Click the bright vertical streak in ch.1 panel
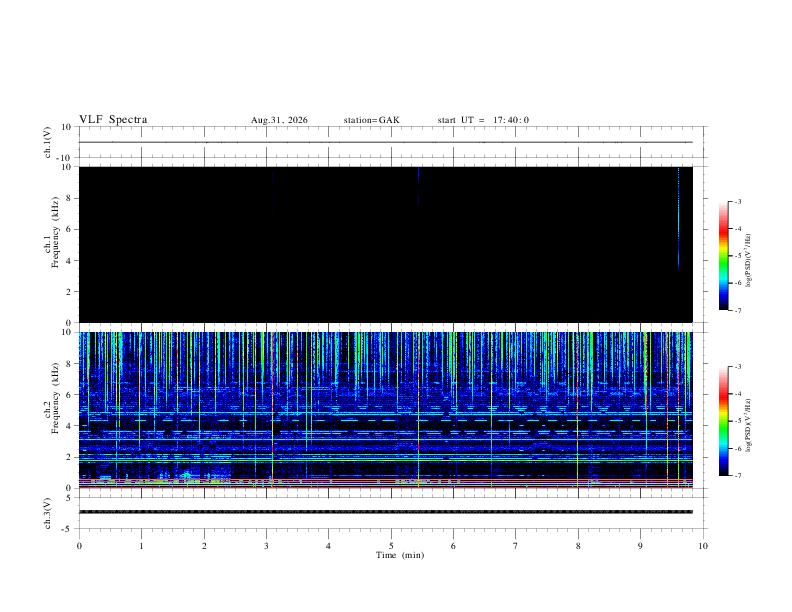Image resolution: width=792 pixels, height=612 pixels. click(x=678, y=222)
